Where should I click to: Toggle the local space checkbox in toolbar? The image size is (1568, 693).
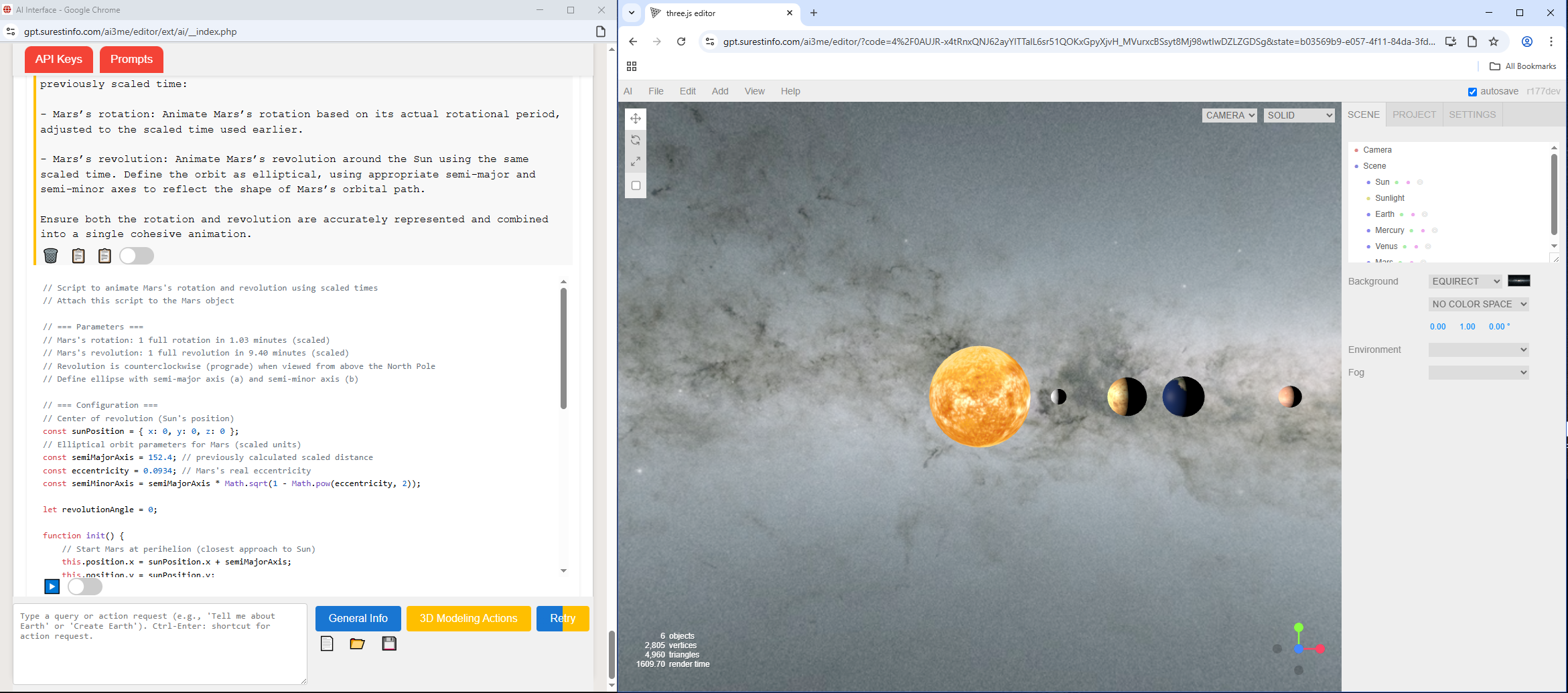(636, 185)
